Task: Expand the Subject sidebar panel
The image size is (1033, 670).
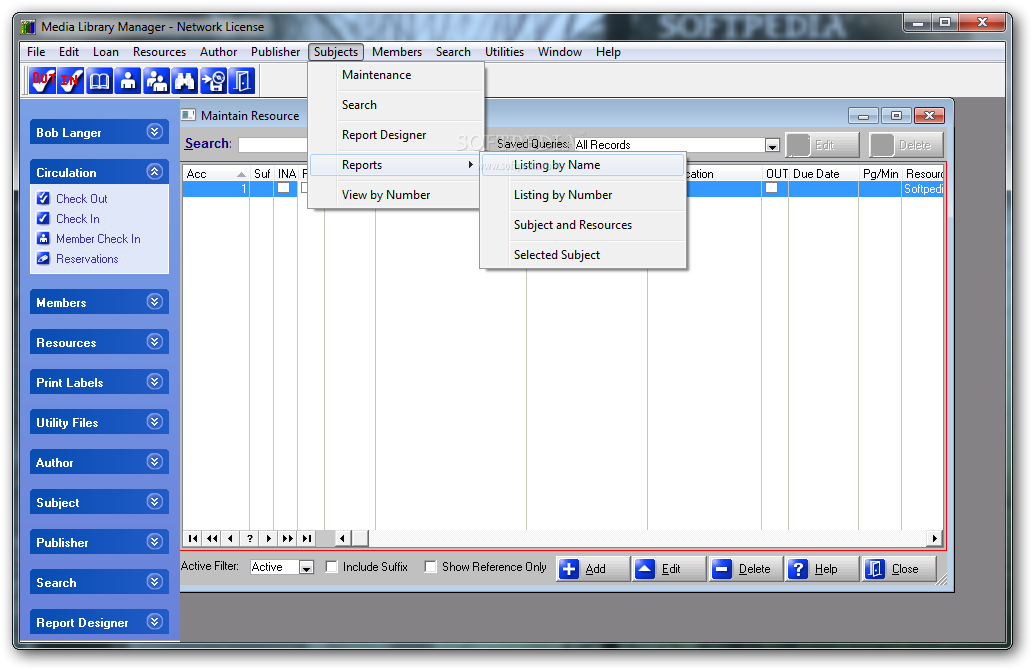Action: (155, 502)
